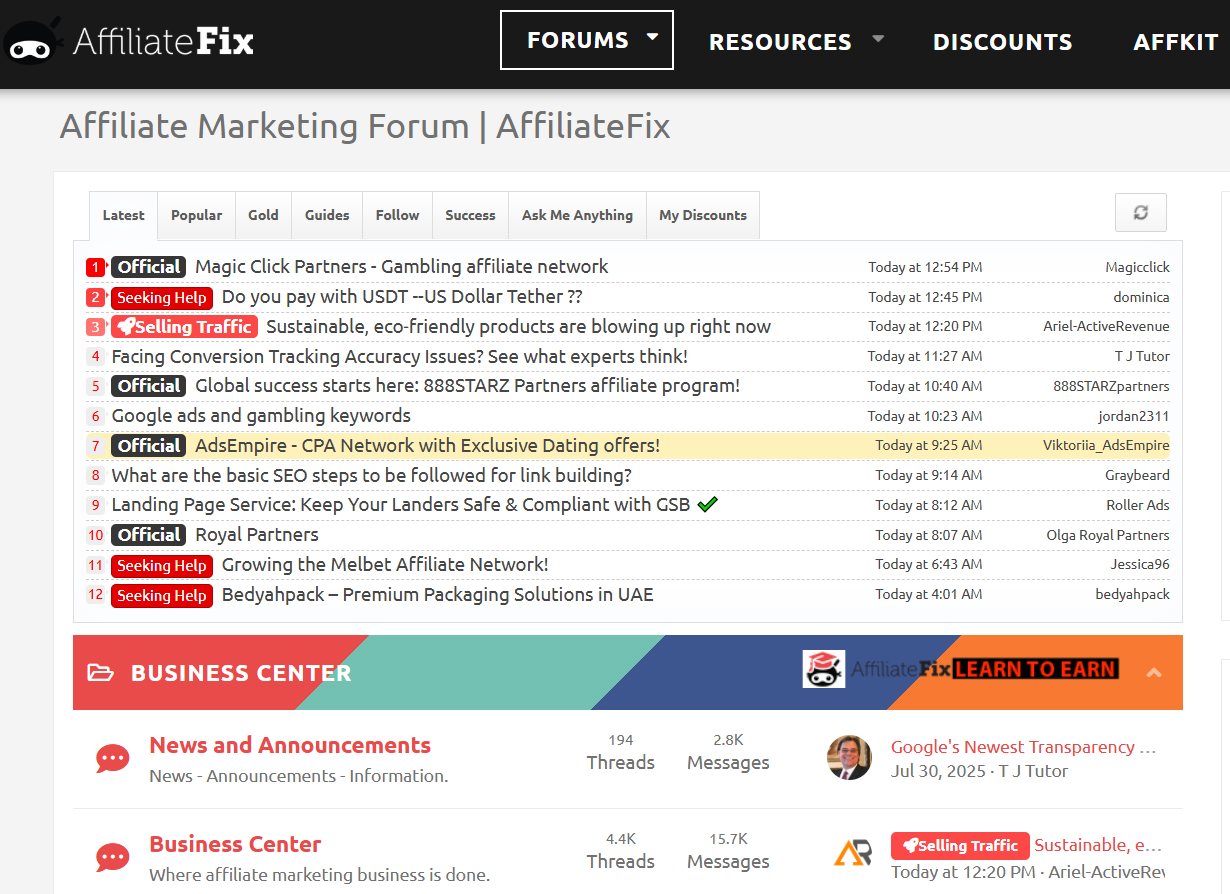Click Selling Traffic badge in latest thread list

[184, 327]
